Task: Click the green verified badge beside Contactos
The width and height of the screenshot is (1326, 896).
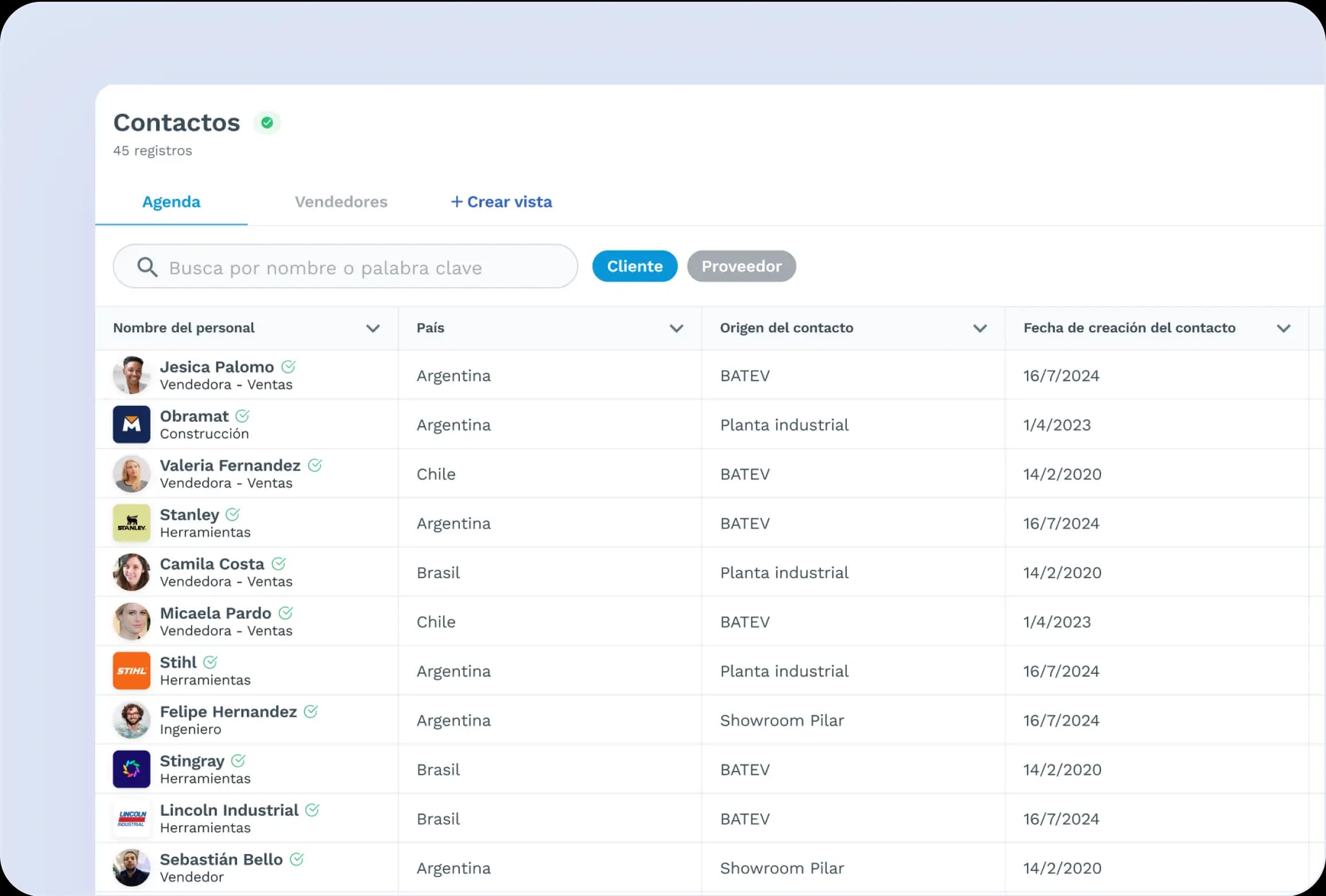Action: 267,122
